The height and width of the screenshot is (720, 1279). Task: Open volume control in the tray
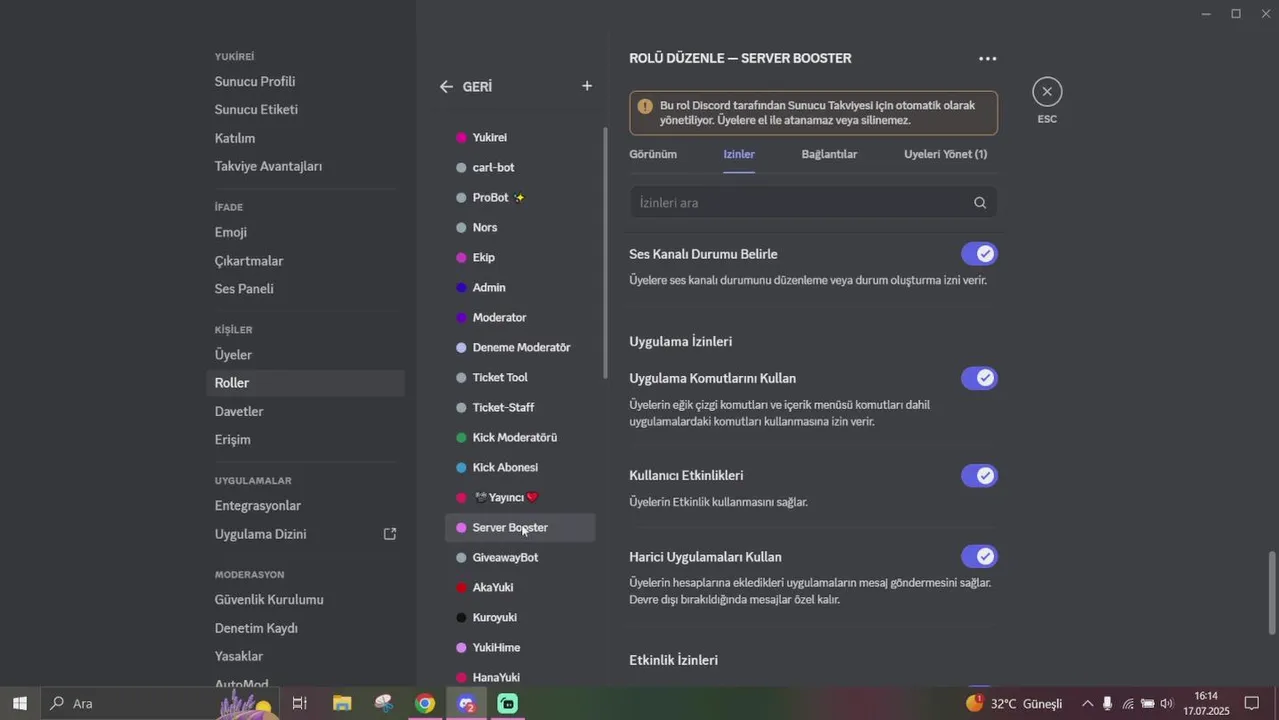(1167, 703)
